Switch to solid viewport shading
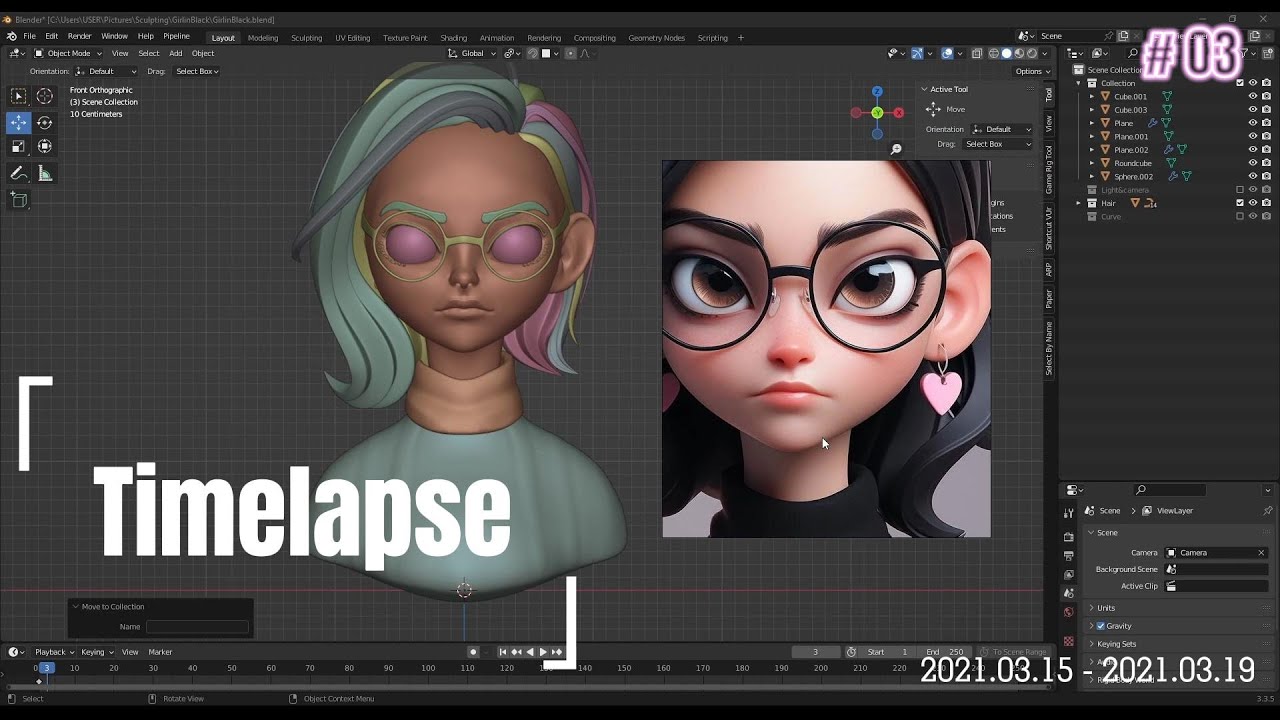 [x=1007, y=53]
